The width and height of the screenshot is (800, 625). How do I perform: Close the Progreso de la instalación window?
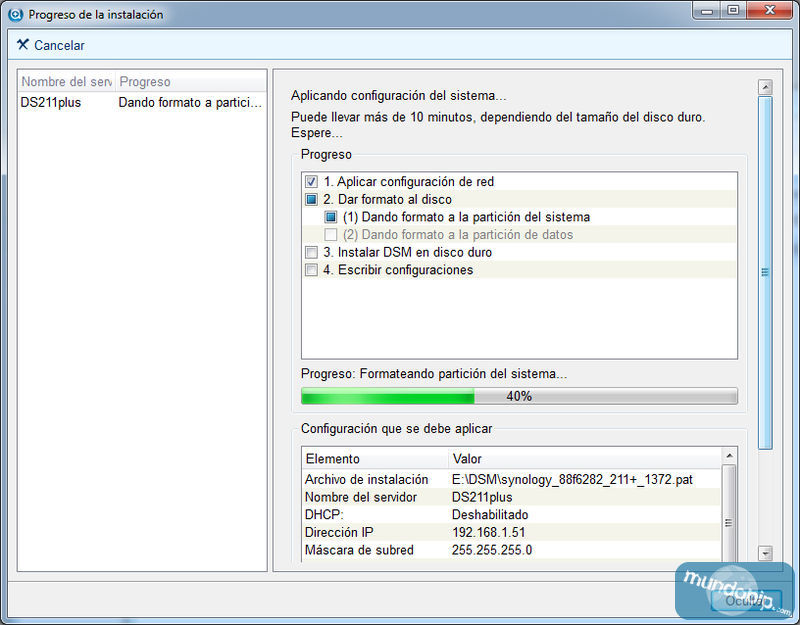coord(770,11)
